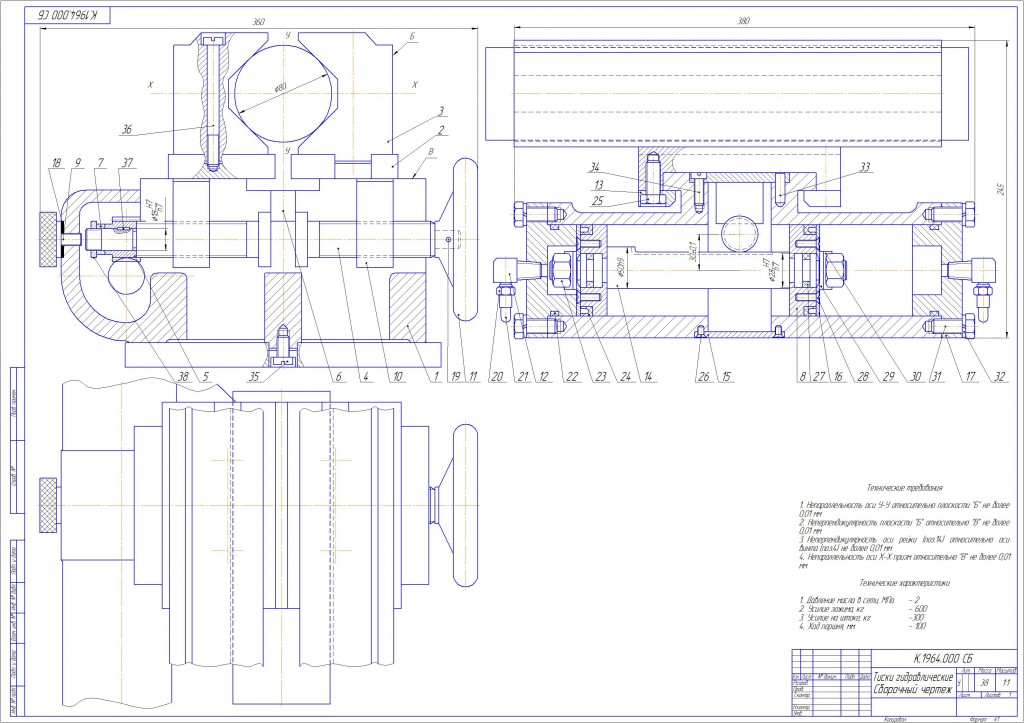Screen dimensions: 1024x723
Task: Click part callout number 25
Action: [598, 201]
